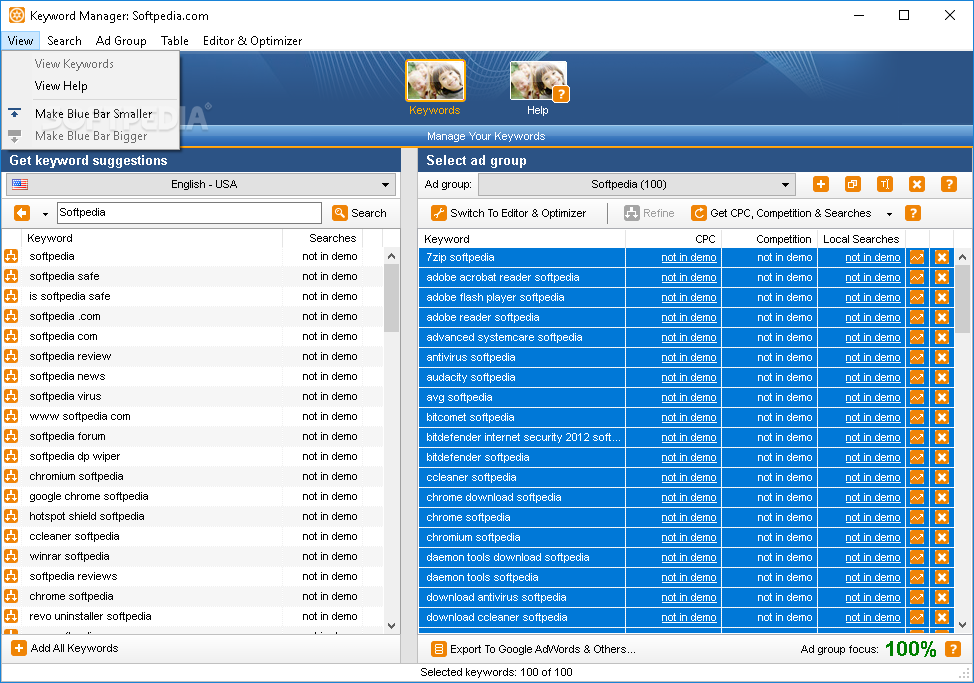Open the View menu
This screenshot has height=683, width=974.
point(20,41)
